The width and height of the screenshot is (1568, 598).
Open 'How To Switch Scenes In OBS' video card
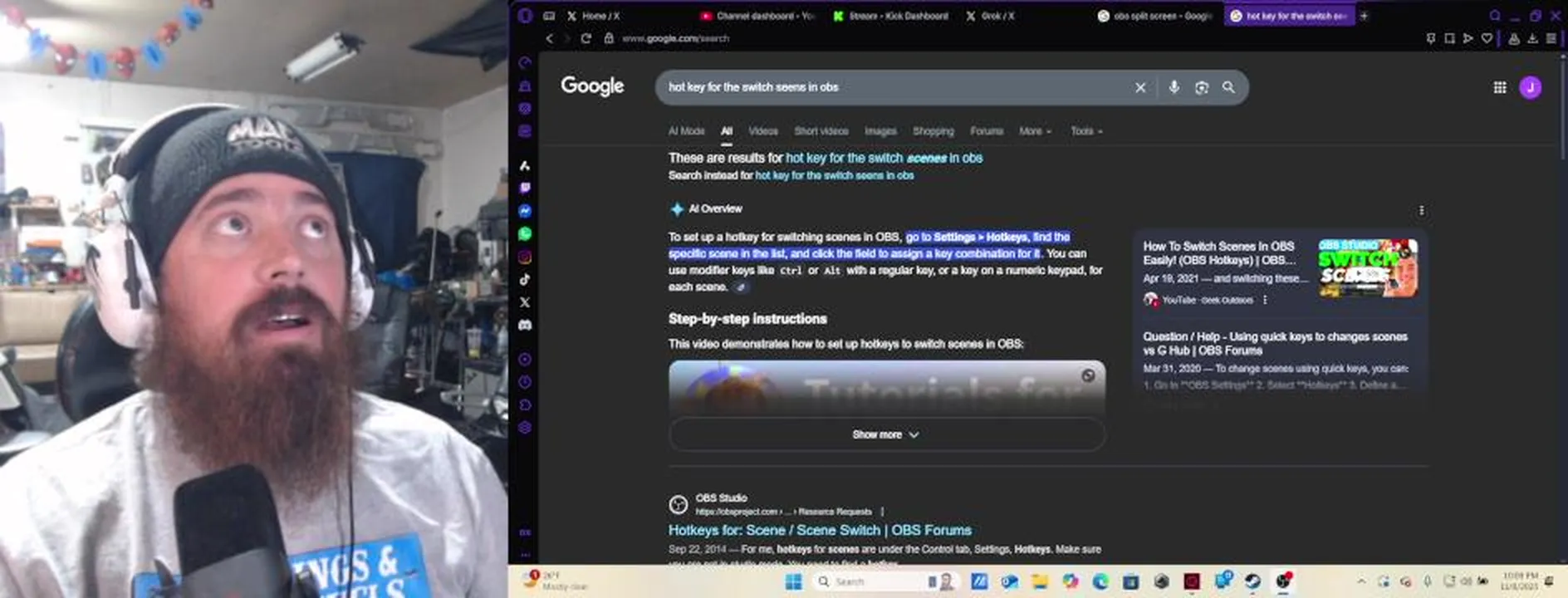(1218, 253)
